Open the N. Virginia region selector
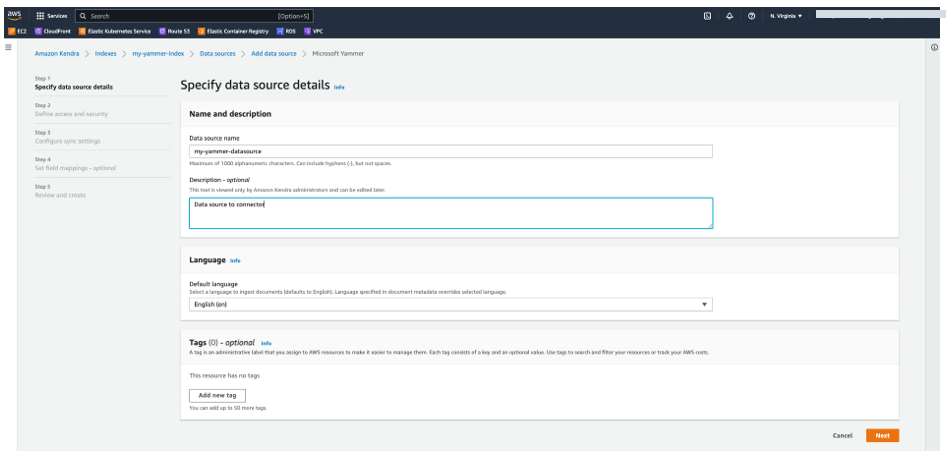 point(786,16)
